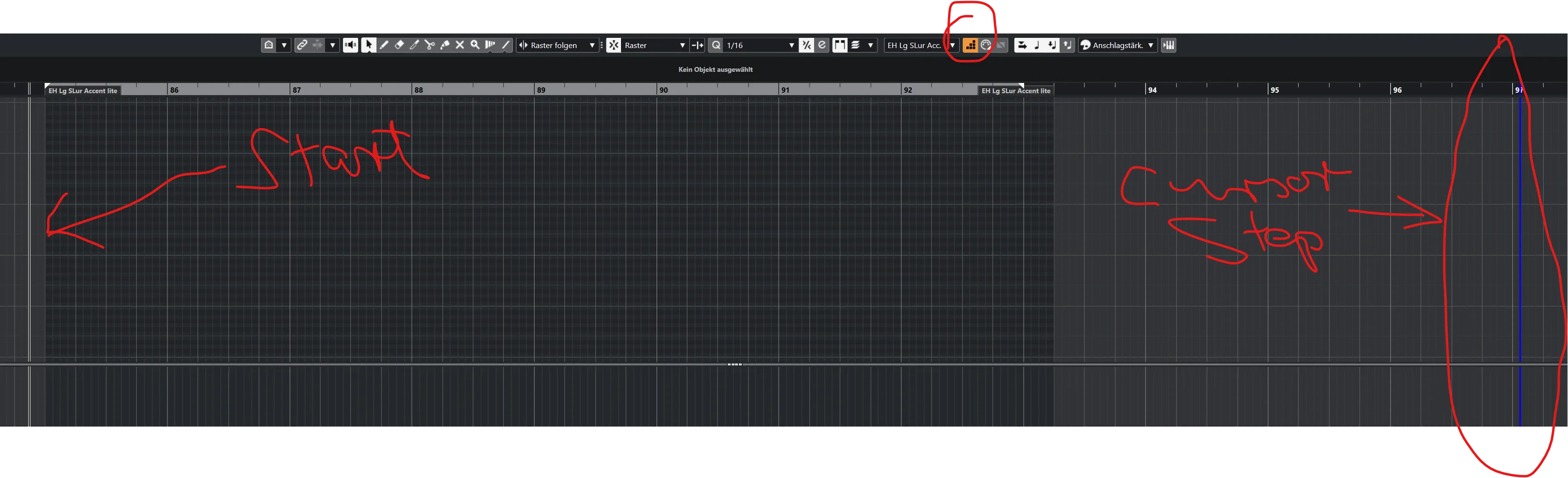
Task: Click the piano keys icon at toolbar end
Action: 1169,45
